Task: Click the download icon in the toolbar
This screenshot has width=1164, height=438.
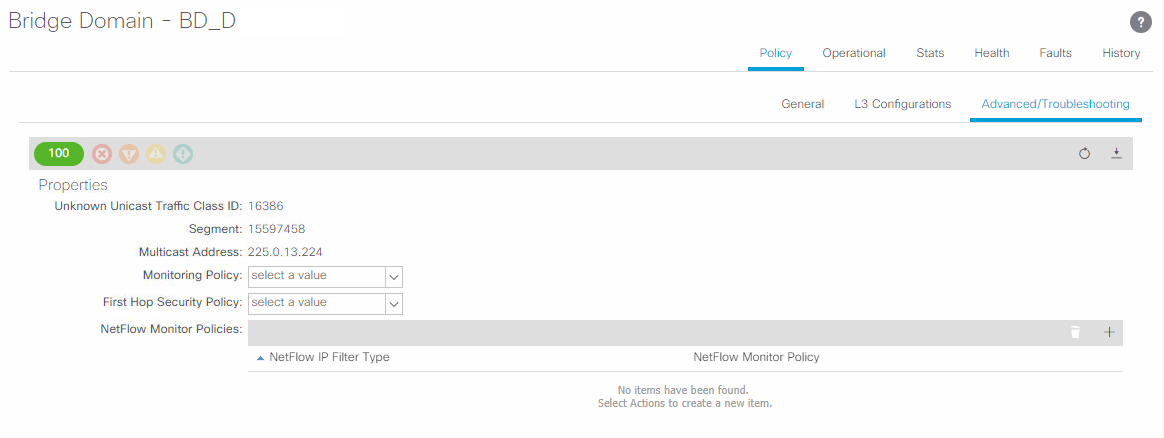Action: (1116, 154)
